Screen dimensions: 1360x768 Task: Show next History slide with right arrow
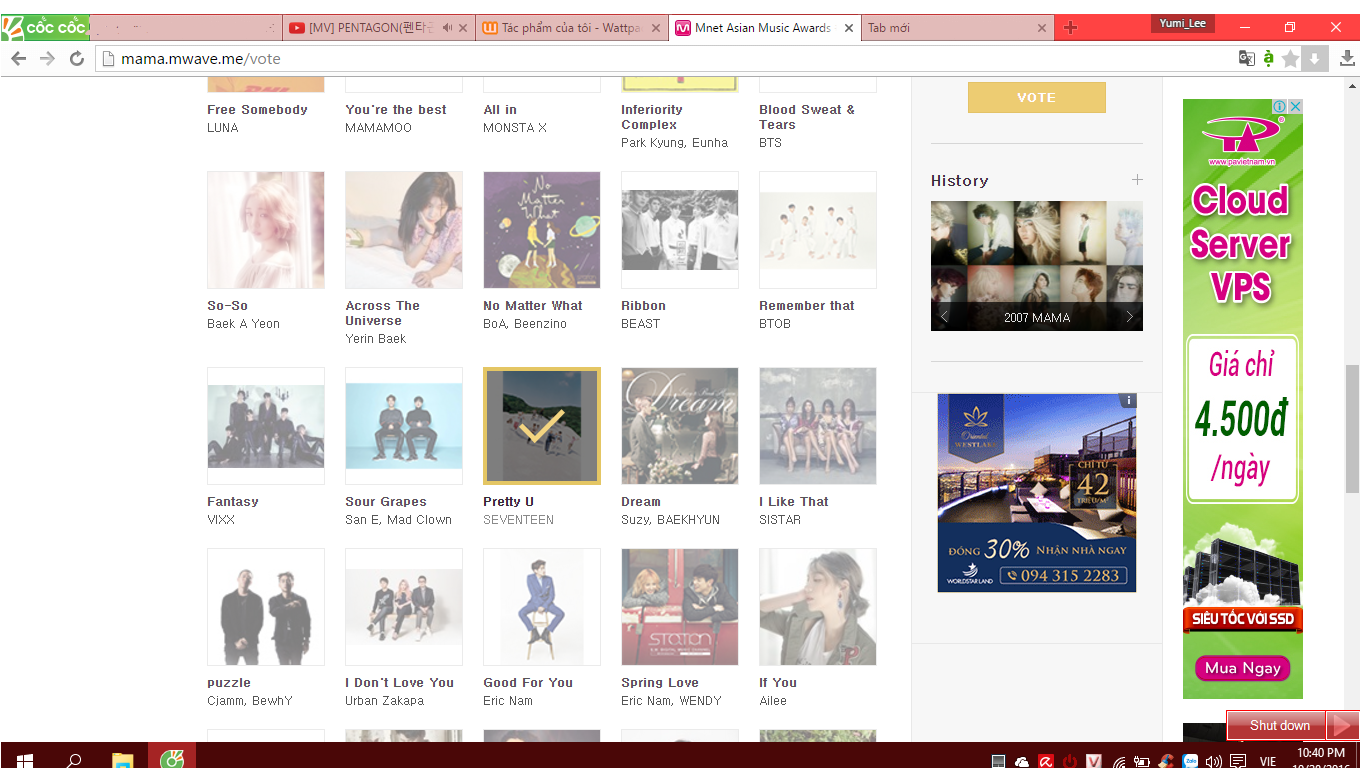(x=1130, y=317)
